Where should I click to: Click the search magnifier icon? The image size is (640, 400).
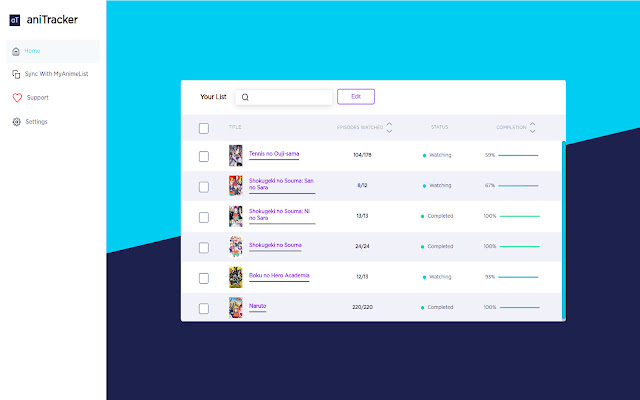[245, 97]
